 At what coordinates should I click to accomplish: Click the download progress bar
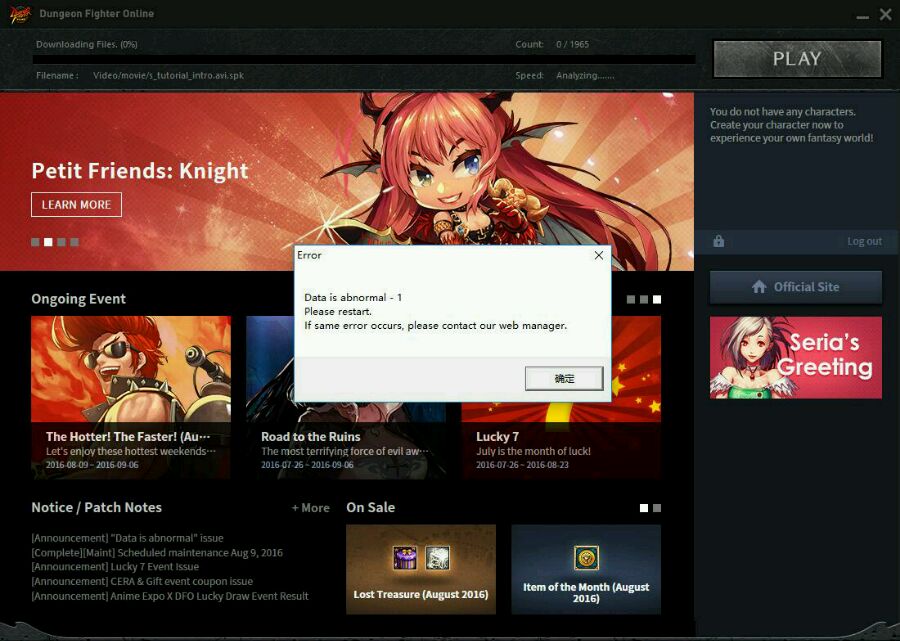[x=364, y=59]
